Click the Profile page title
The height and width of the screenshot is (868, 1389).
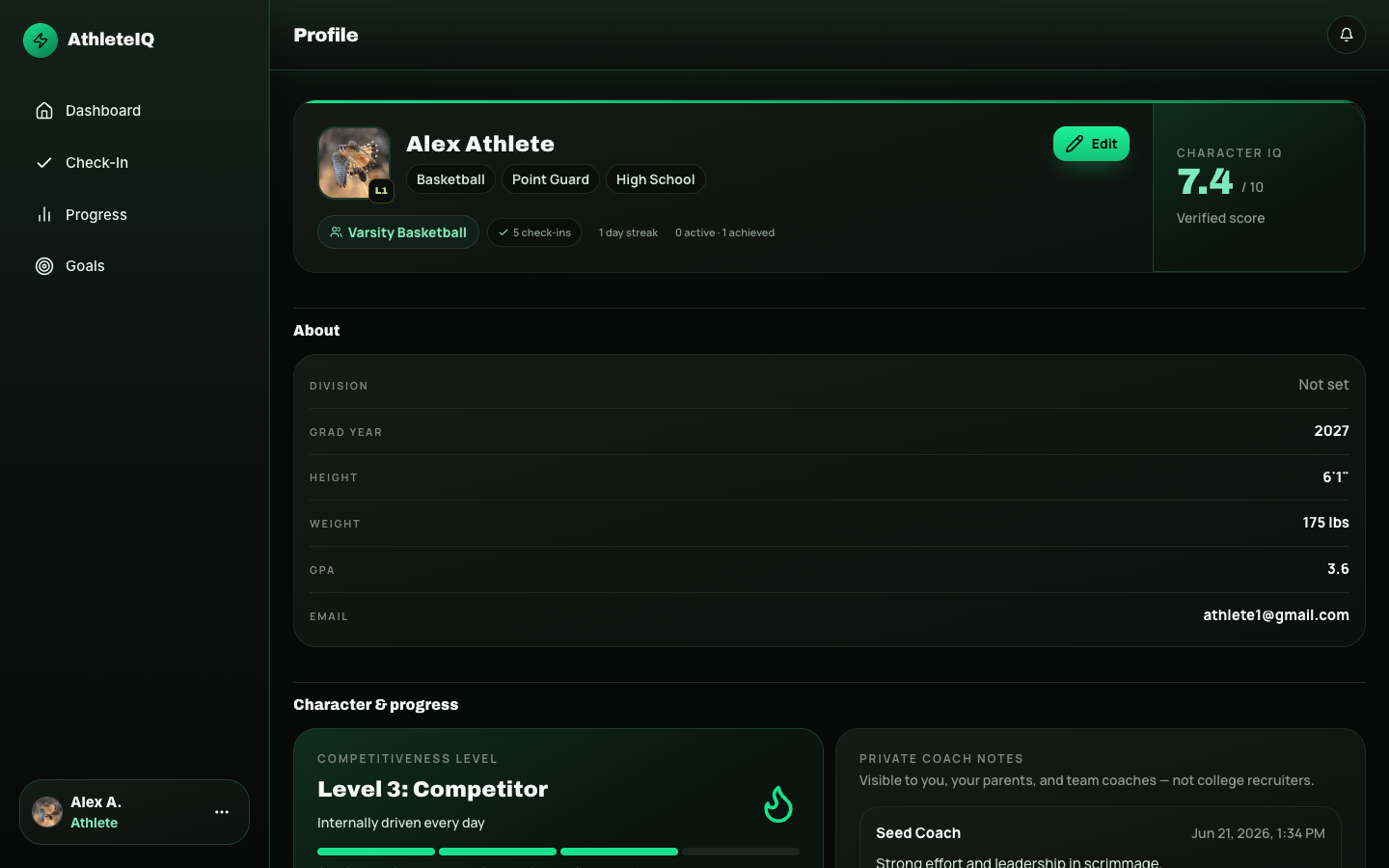coord(326,35)
